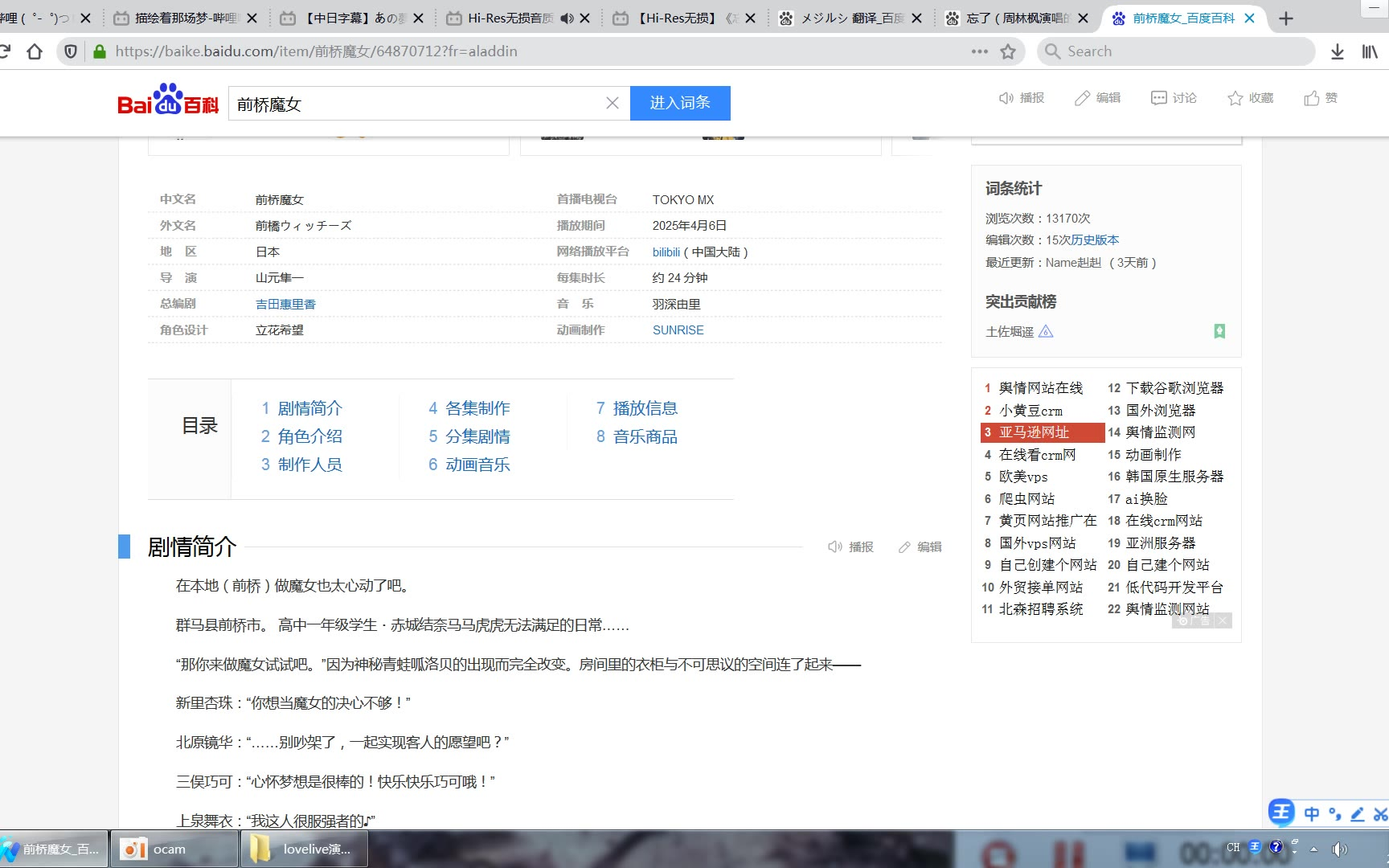The width and height of the screenshot is (1389, 868).
Task: Click the CH input language indicator
Action: pyautogui.click(x=1233, y=847)
